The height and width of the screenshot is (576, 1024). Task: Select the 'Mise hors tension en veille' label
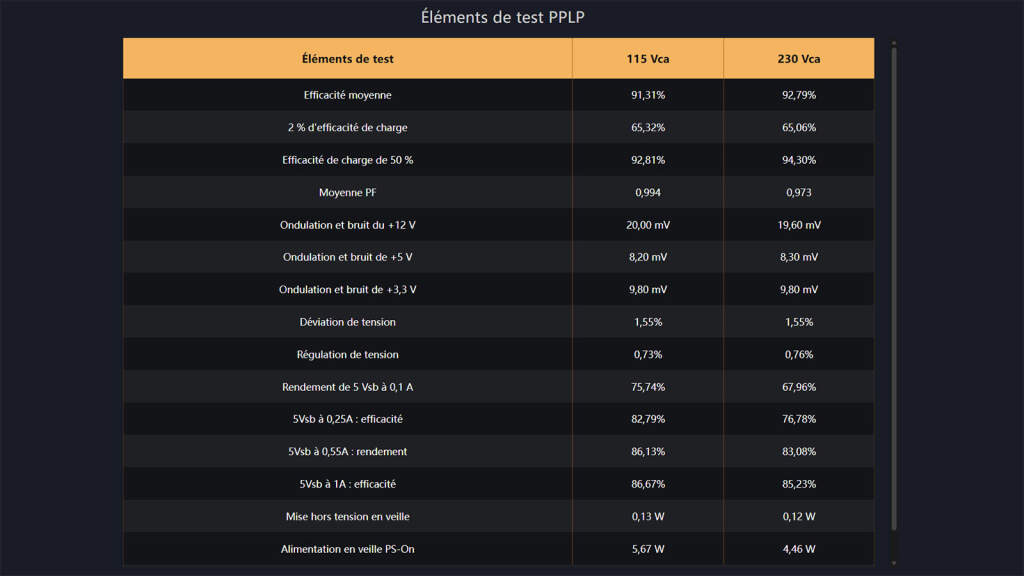(347, 516)
